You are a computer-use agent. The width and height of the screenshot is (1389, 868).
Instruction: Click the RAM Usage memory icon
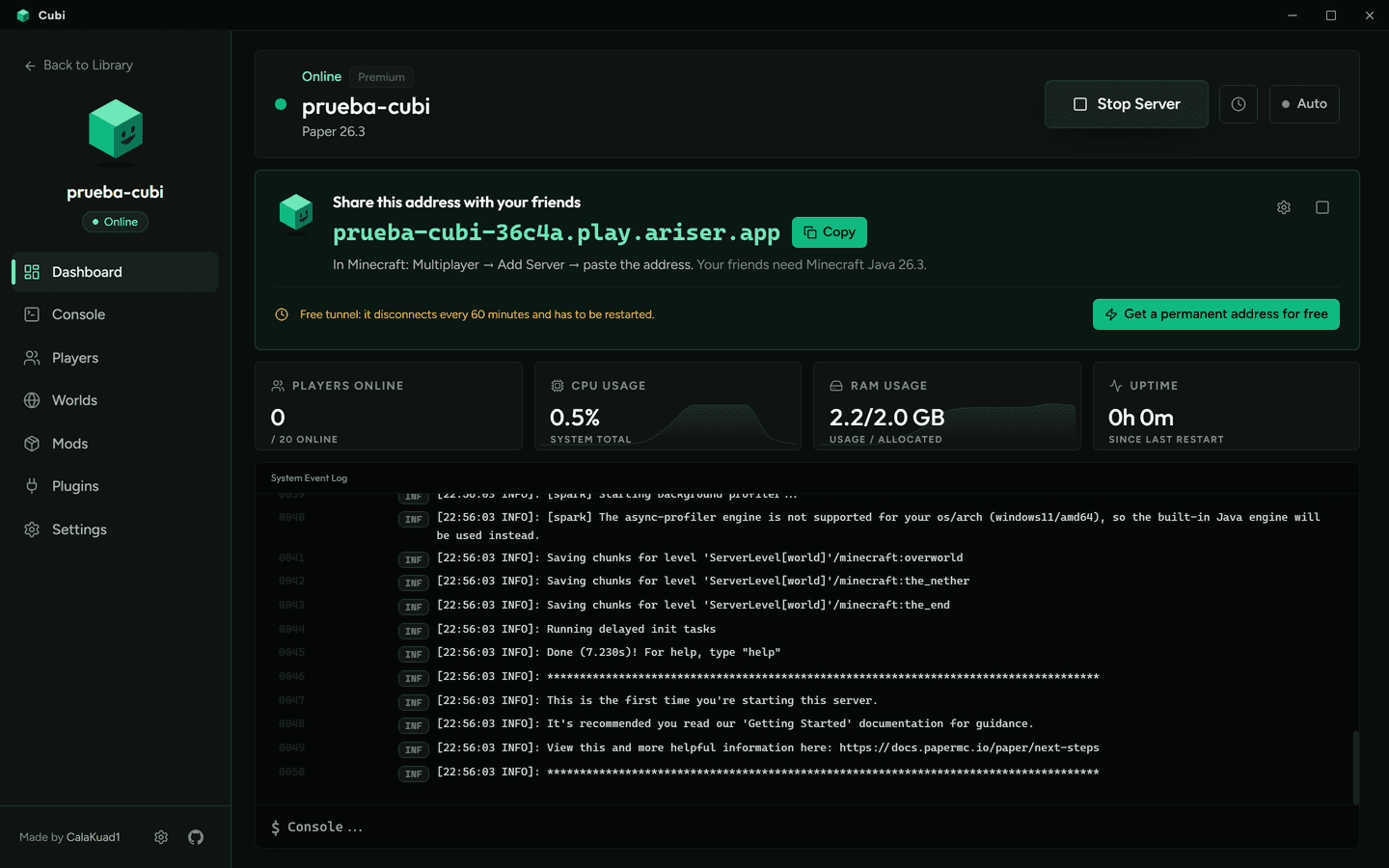tap(836, 386)
